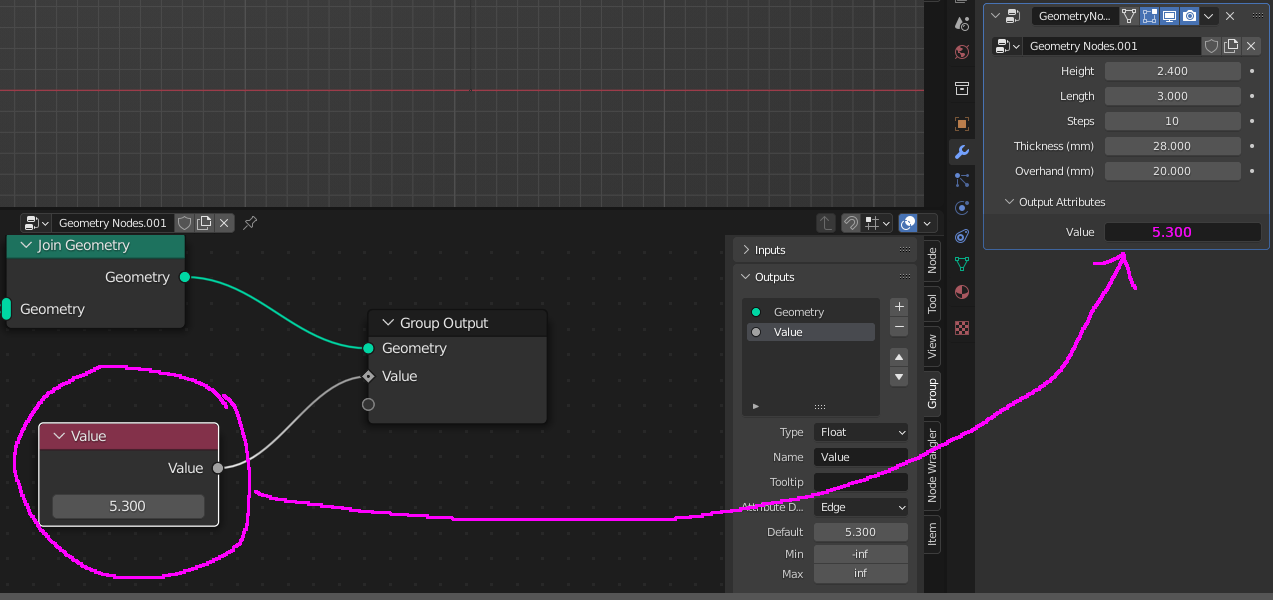The width and height of the screenshot is (1273, 603).
Task: Duplicate node group in modifier panel
Action: point(1231,46)
